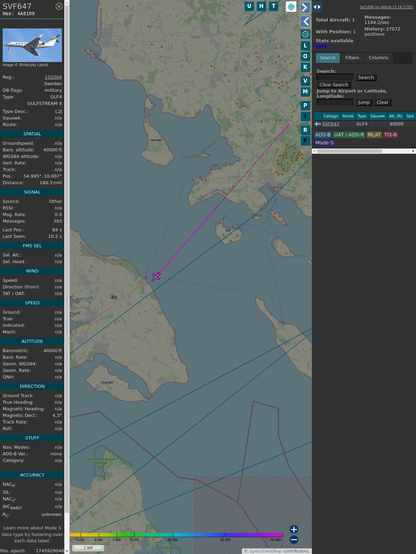Toggle sidebar width with double-arrow button
This screenshot has width=416, height=554.
point(317,7)
